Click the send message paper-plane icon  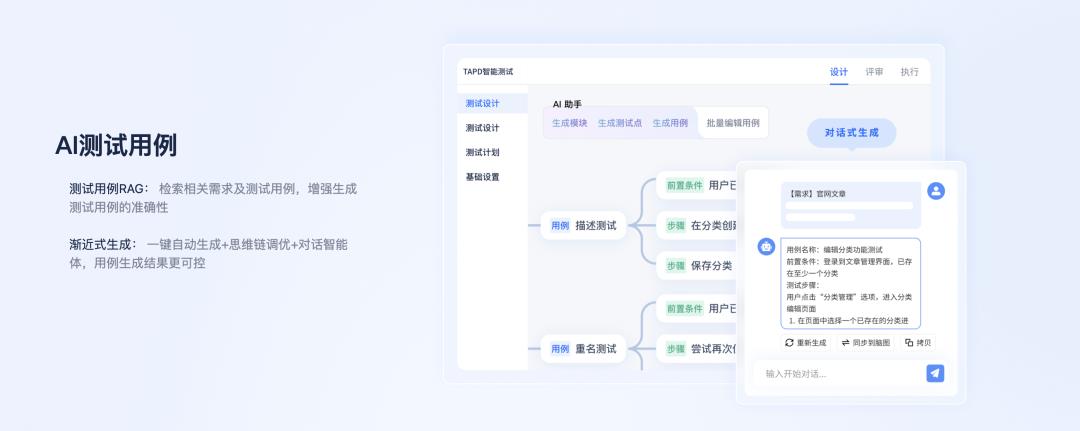point(935,373)
